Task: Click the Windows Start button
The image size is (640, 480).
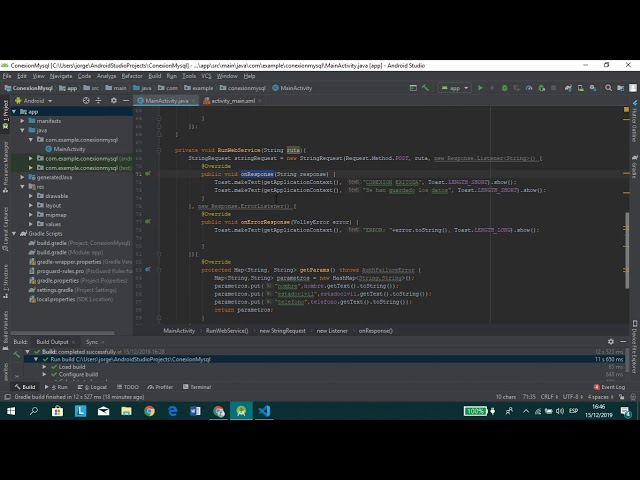Action: pos(11,411)
